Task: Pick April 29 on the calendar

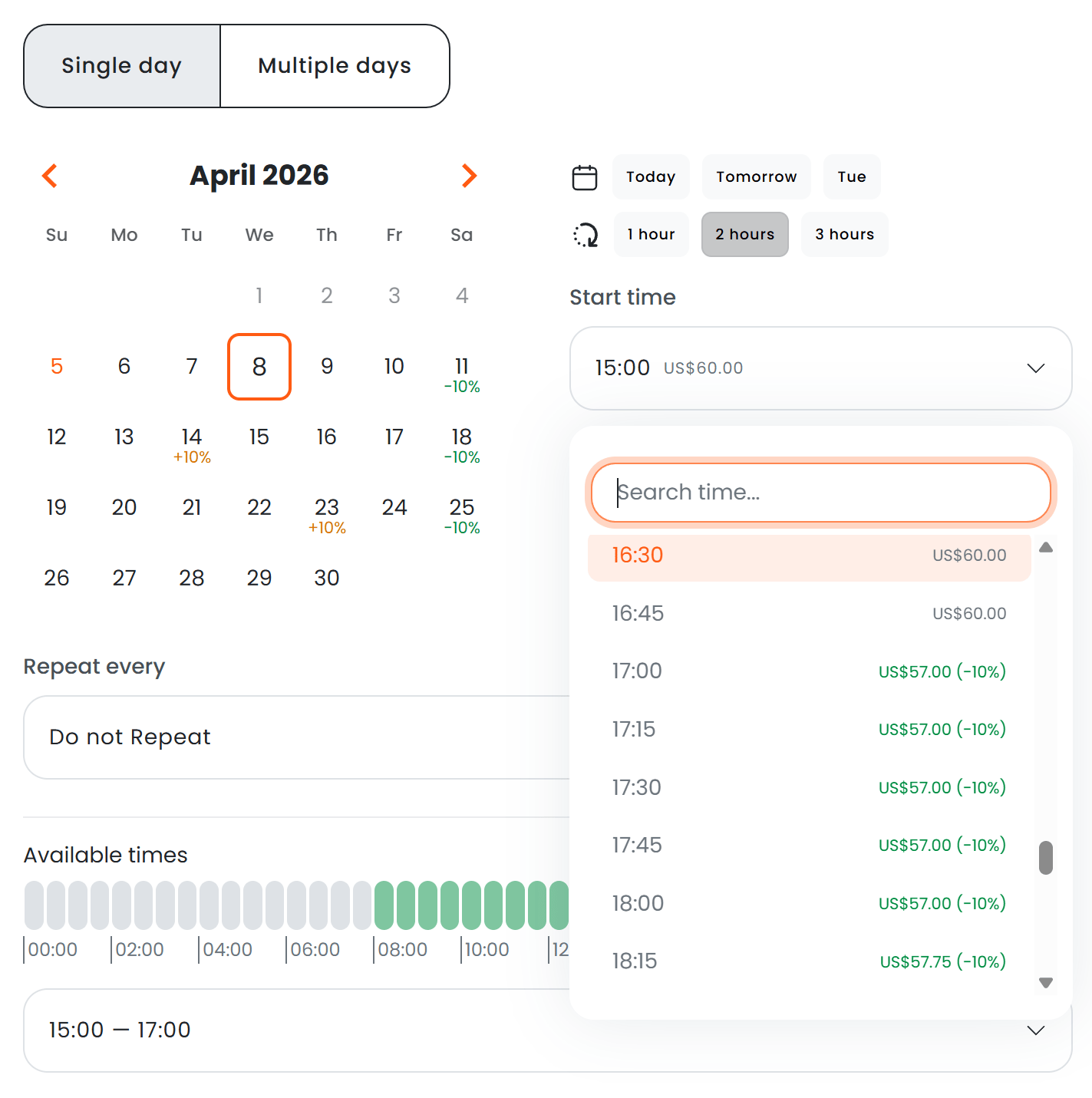Action: tap(259, 578)
